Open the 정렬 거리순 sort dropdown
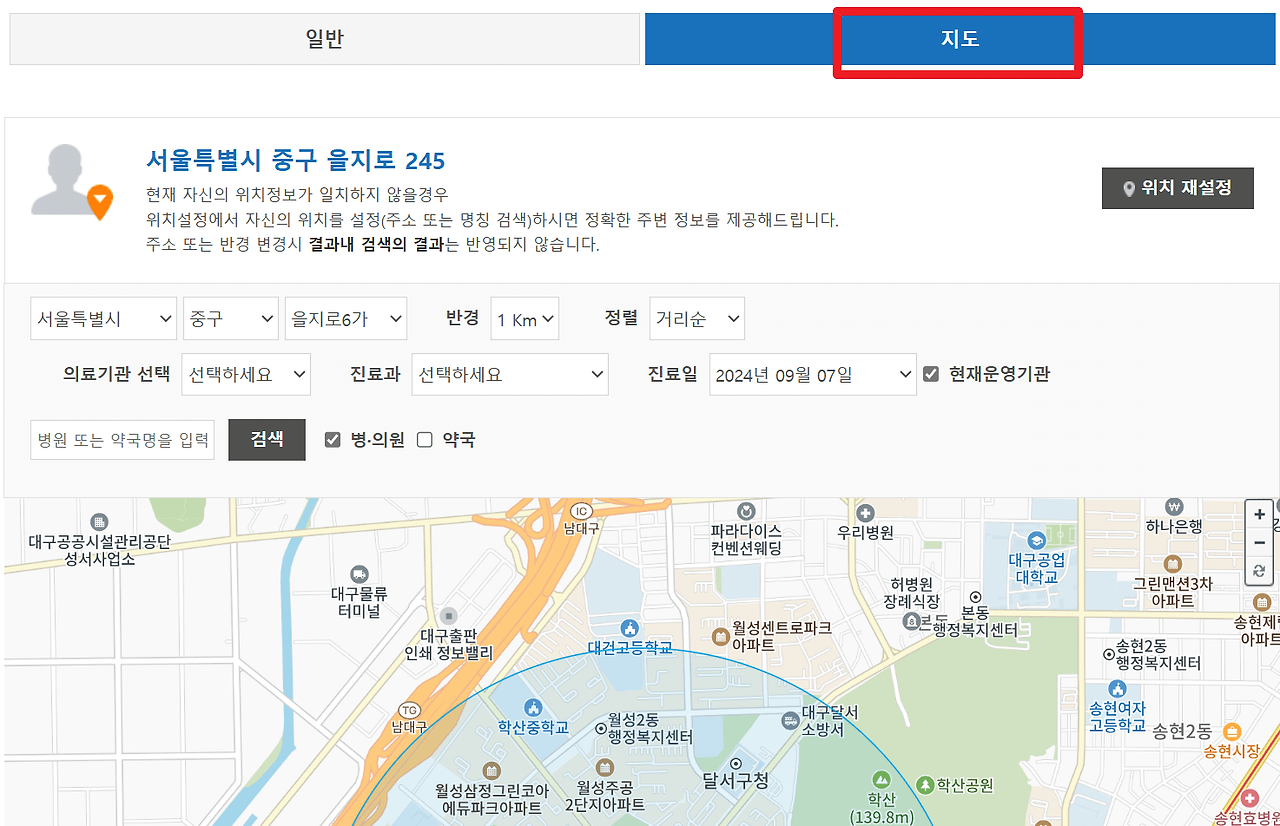 click(x=697, y=319)
